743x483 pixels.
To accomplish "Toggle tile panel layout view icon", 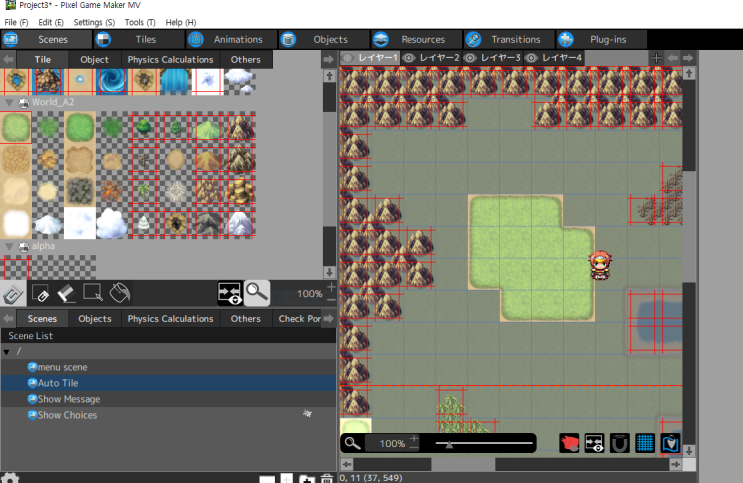I will pyautogui.click(x=230, y=293).
